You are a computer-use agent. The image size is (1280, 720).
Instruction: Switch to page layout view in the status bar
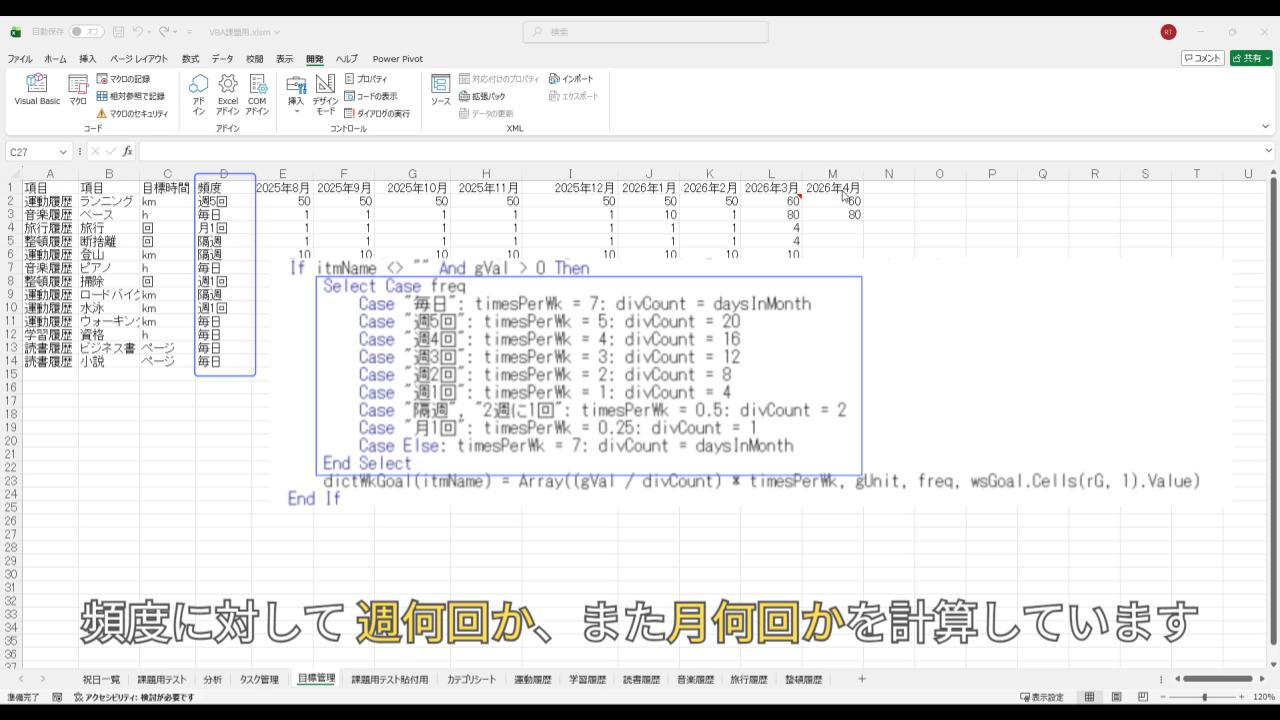coord(1116,697)
